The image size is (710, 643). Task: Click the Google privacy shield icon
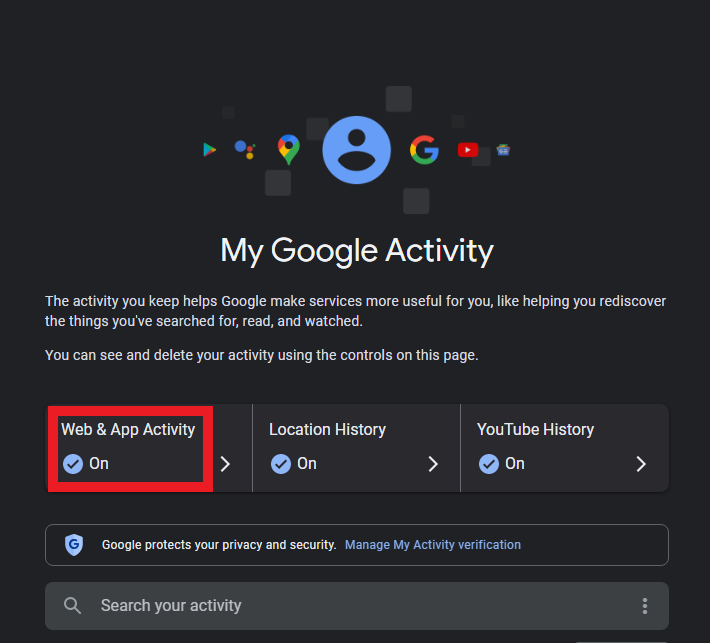[74, 544]
